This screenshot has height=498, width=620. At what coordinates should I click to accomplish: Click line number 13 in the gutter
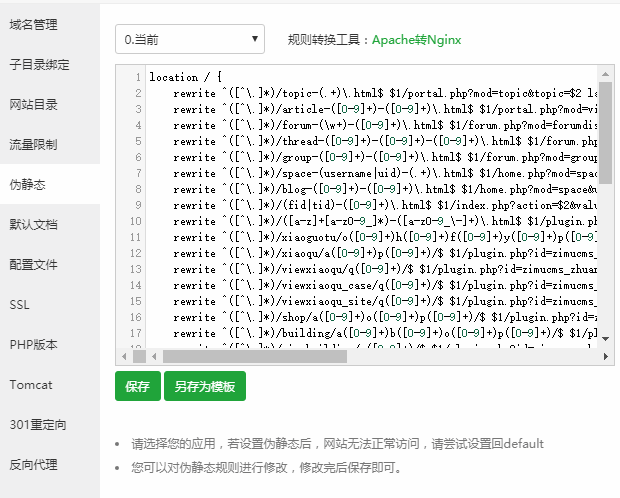click(135, 269)
